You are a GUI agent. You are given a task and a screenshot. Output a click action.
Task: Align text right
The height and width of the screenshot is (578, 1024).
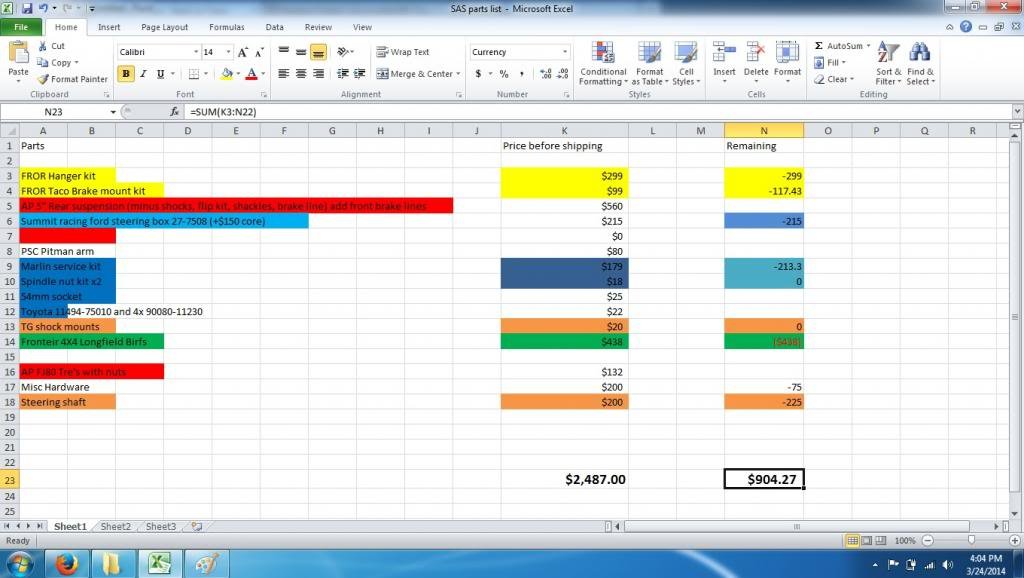(x=318, y=74)
